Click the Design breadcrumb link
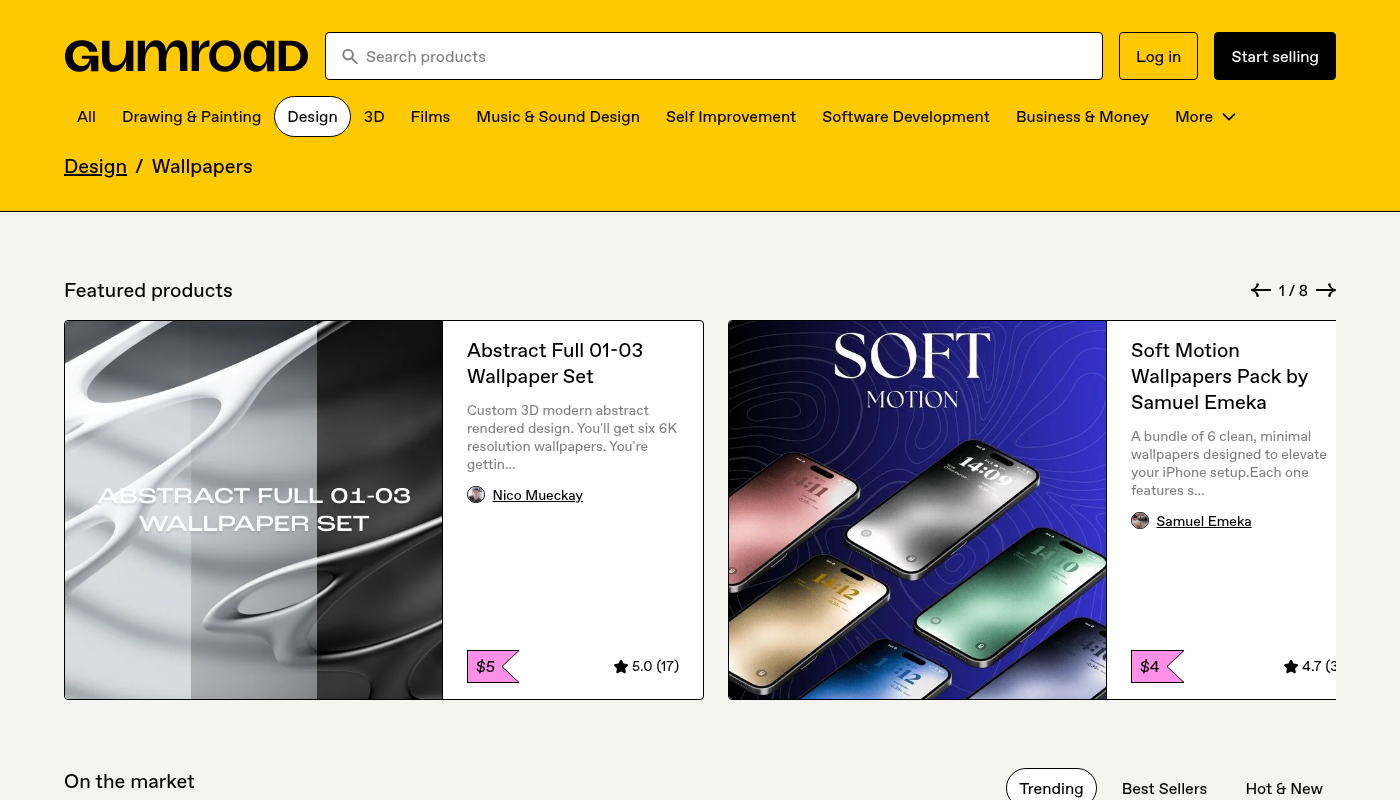 [95, 166]
